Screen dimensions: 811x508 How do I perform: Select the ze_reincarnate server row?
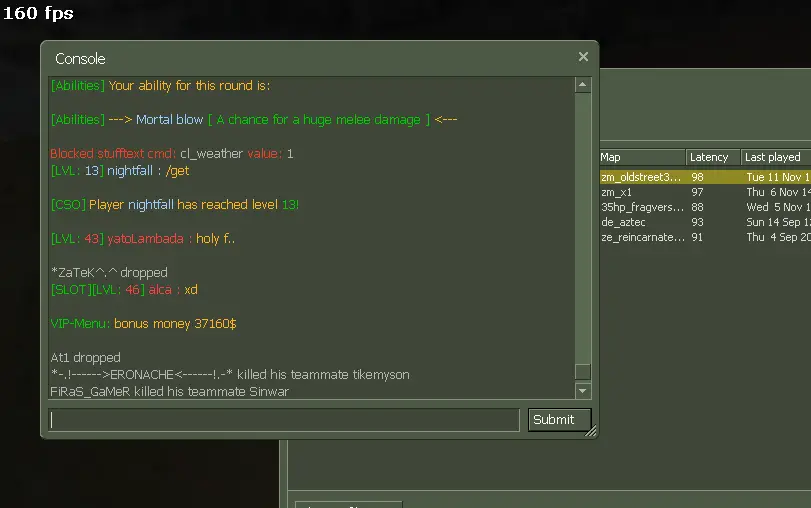point(700,237)
